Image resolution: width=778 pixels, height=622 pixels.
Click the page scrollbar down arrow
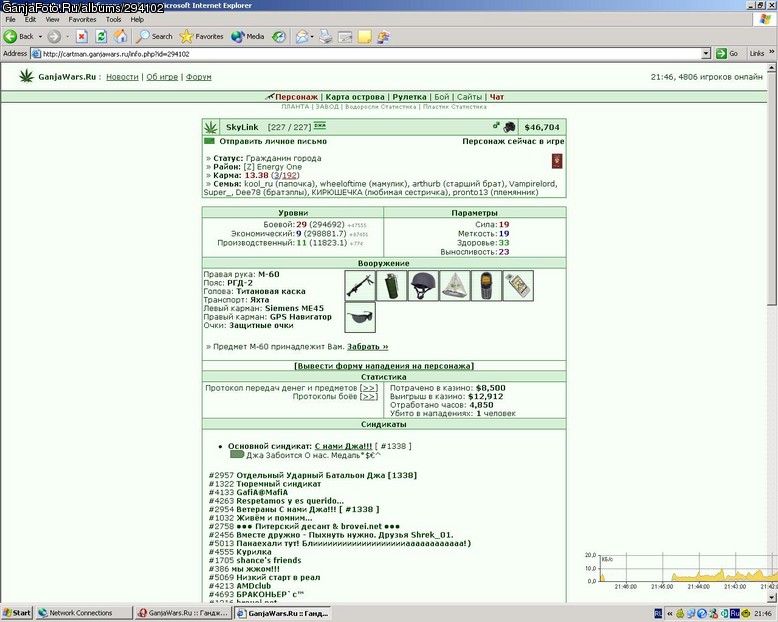(x=771, y=598)
